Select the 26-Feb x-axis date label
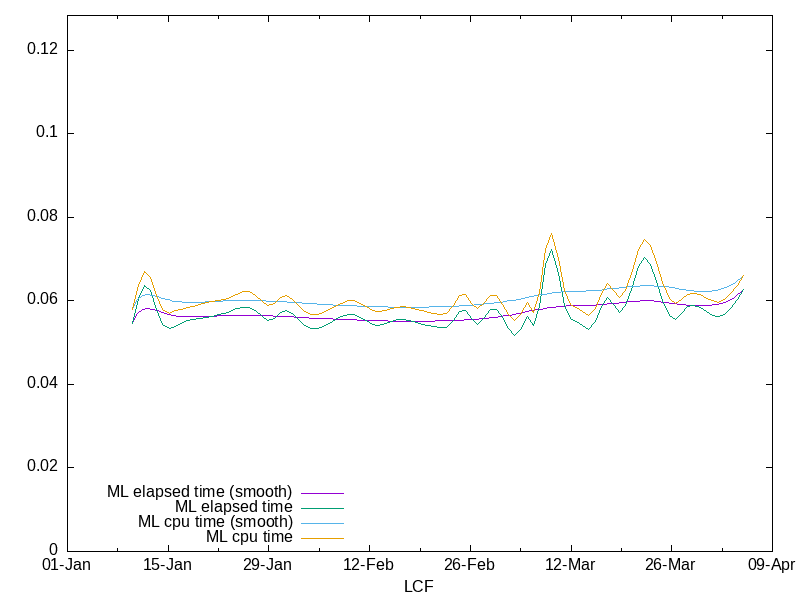Screen dimensions: 800x600 click(x=469, y=565)
